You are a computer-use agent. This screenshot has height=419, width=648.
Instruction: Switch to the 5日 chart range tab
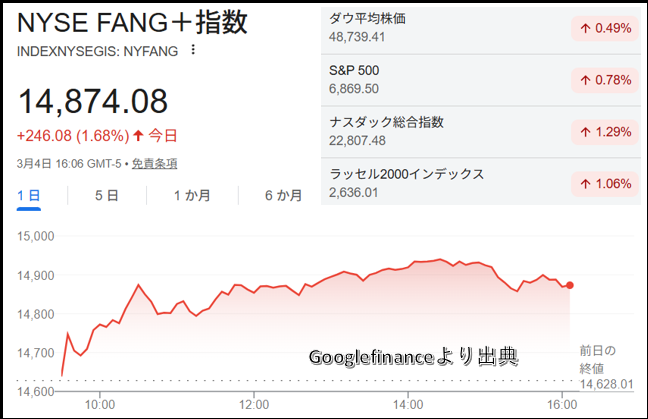[x=106, y=195]
